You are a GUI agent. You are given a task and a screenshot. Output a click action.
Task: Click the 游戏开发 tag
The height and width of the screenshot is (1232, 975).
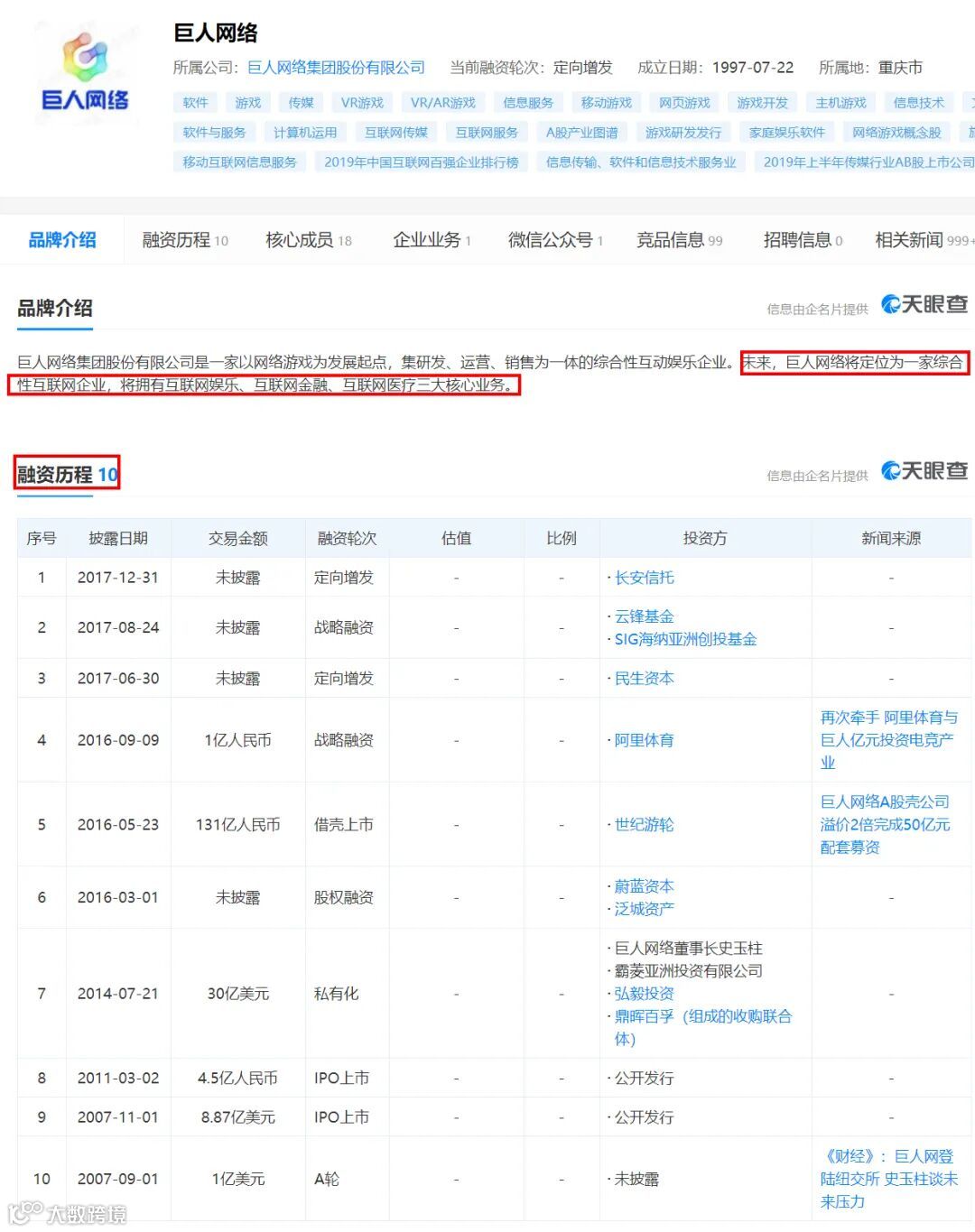[x=763, y=103]
